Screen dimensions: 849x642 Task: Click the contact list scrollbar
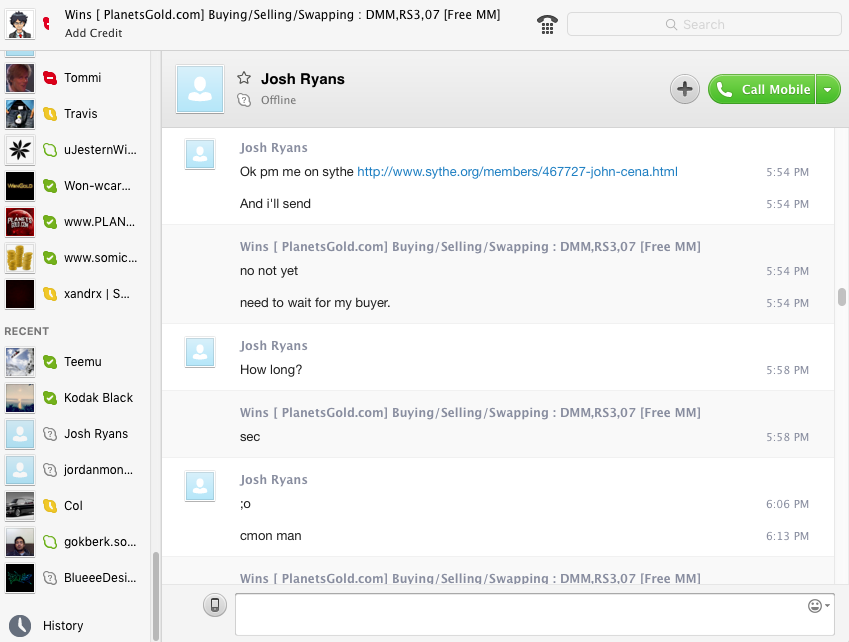[x=156, y=595]
